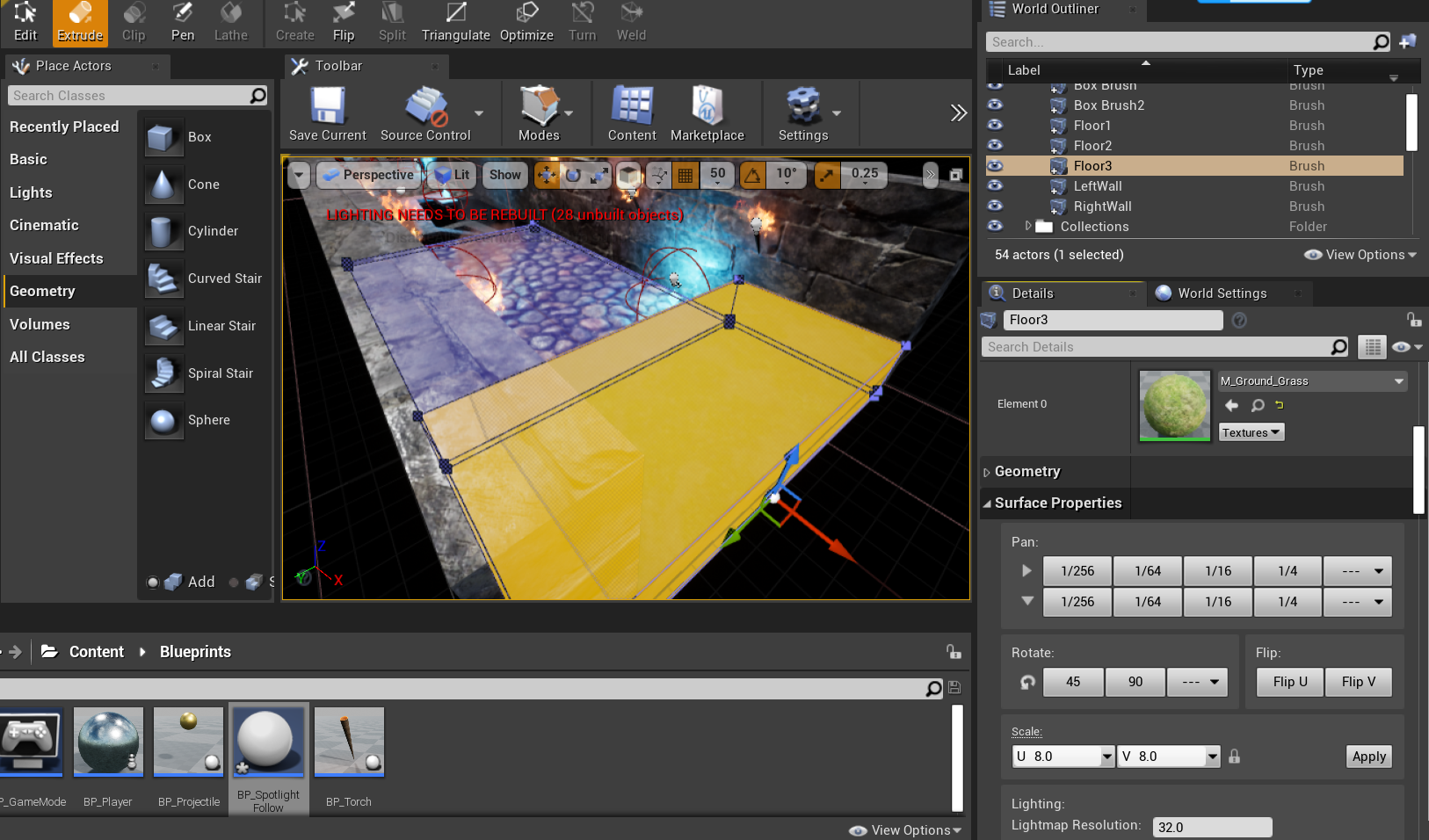Add the Box geometry brush

(x=205, y=137)
